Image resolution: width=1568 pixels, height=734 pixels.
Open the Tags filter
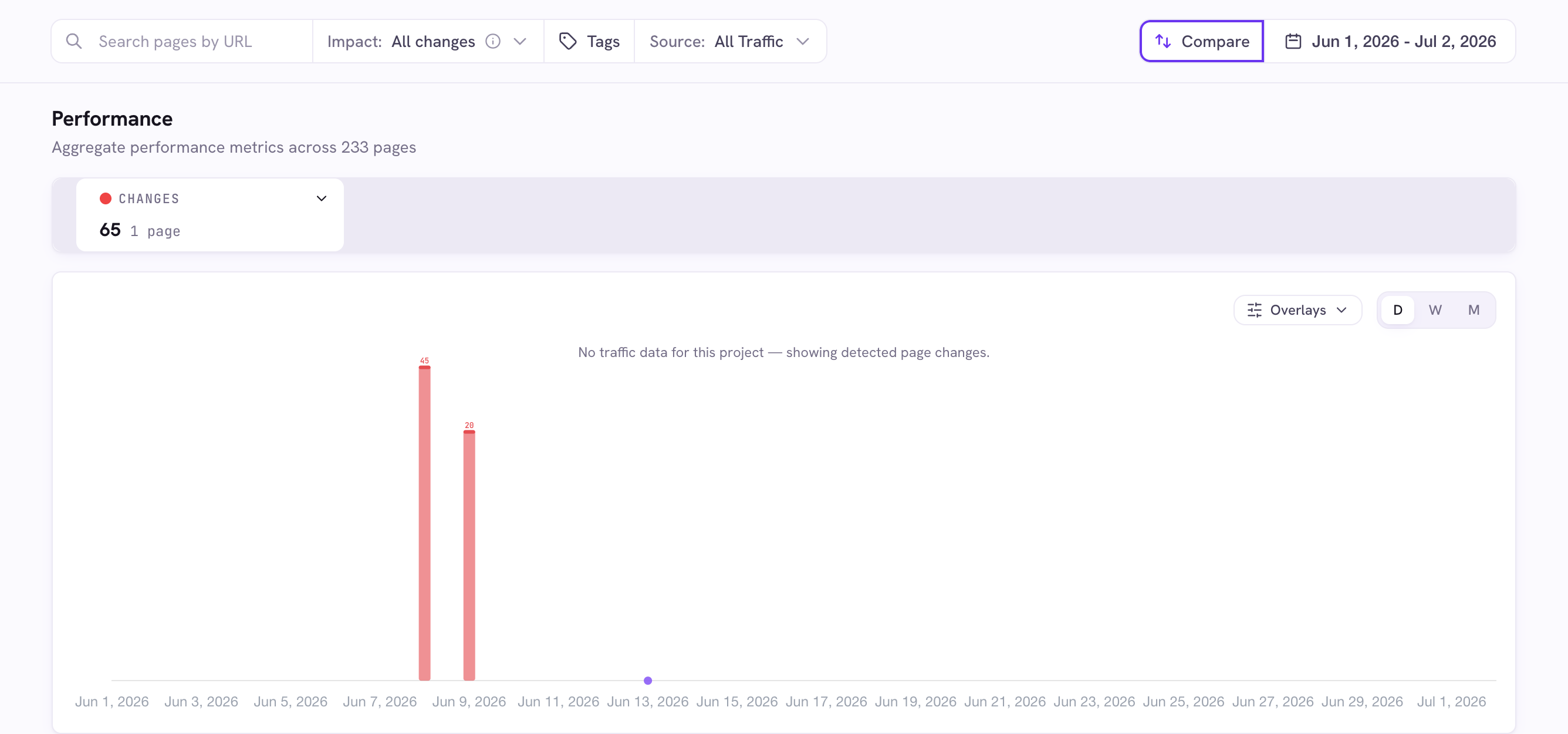click(x=589, y=42)
